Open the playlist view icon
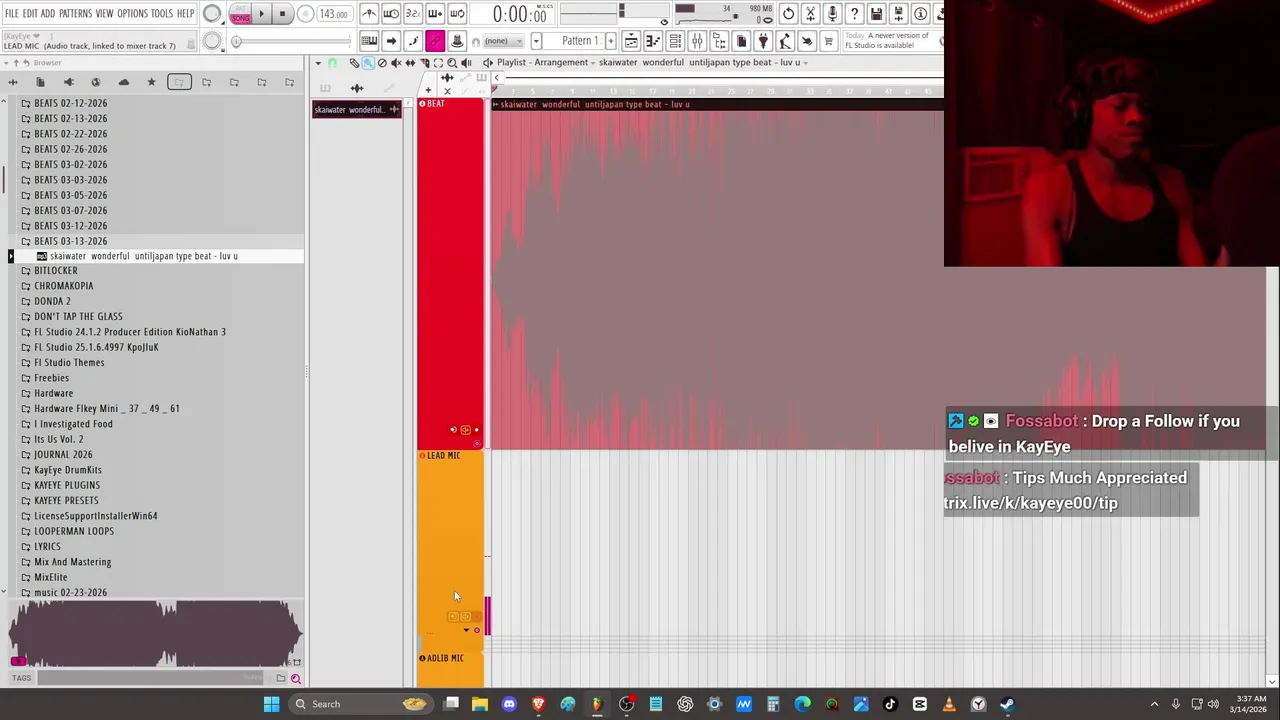 click(631, 41)
